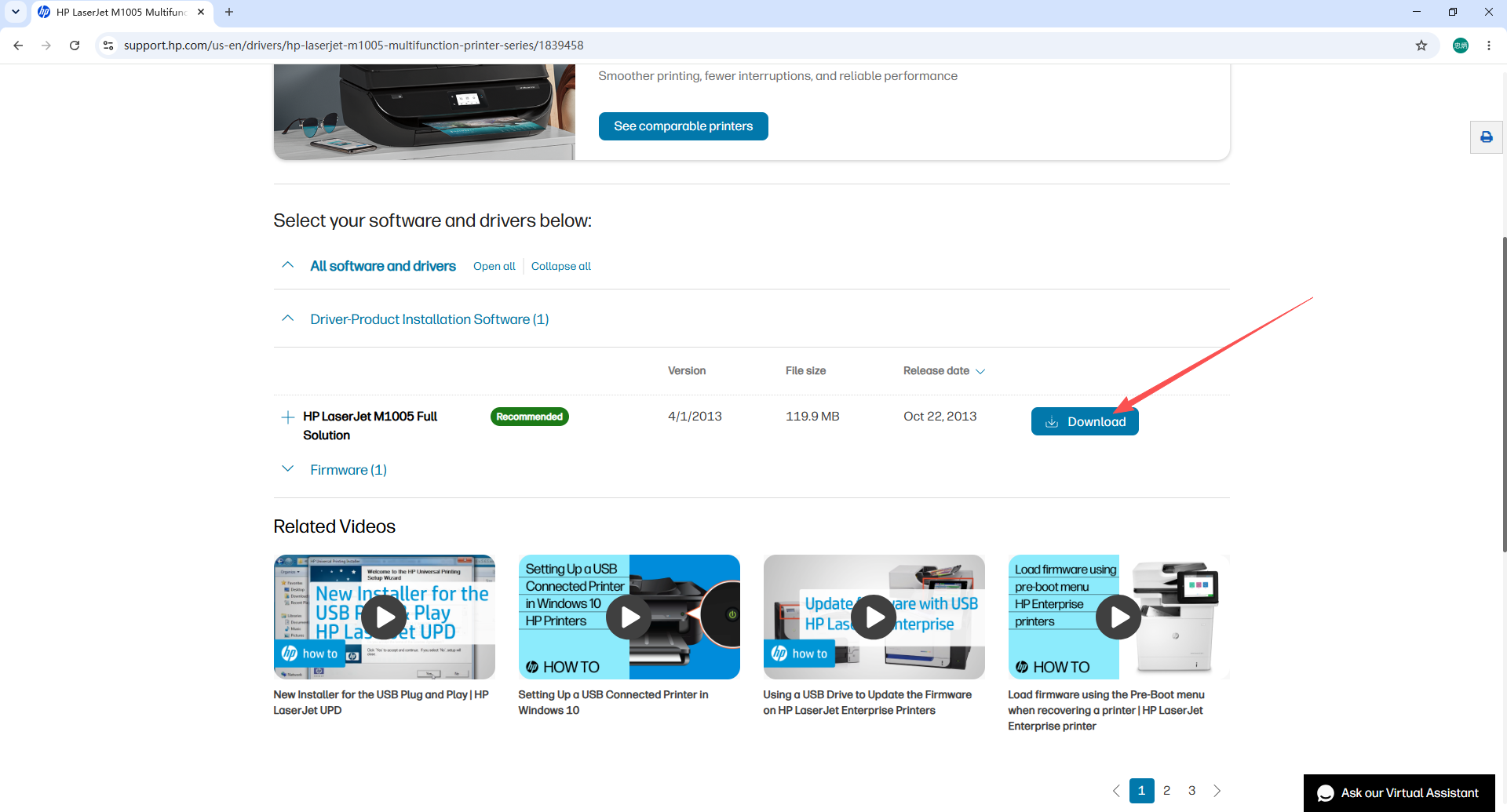Reload the HP support page
The image size is (1507, 812).
pyautogui.click(x=75, y=46)
